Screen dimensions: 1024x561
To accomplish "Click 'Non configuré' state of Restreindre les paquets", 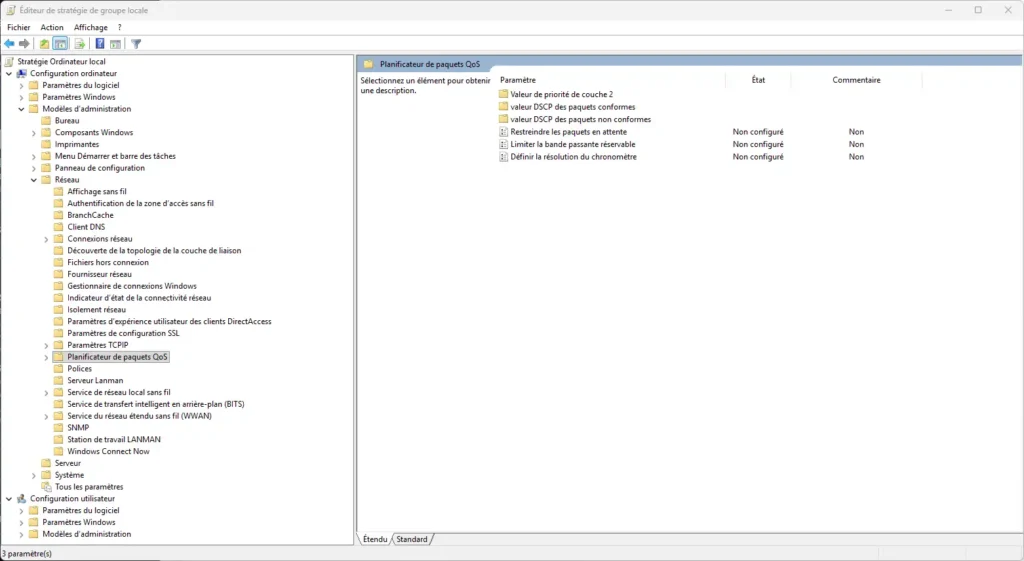I will 758,132.
